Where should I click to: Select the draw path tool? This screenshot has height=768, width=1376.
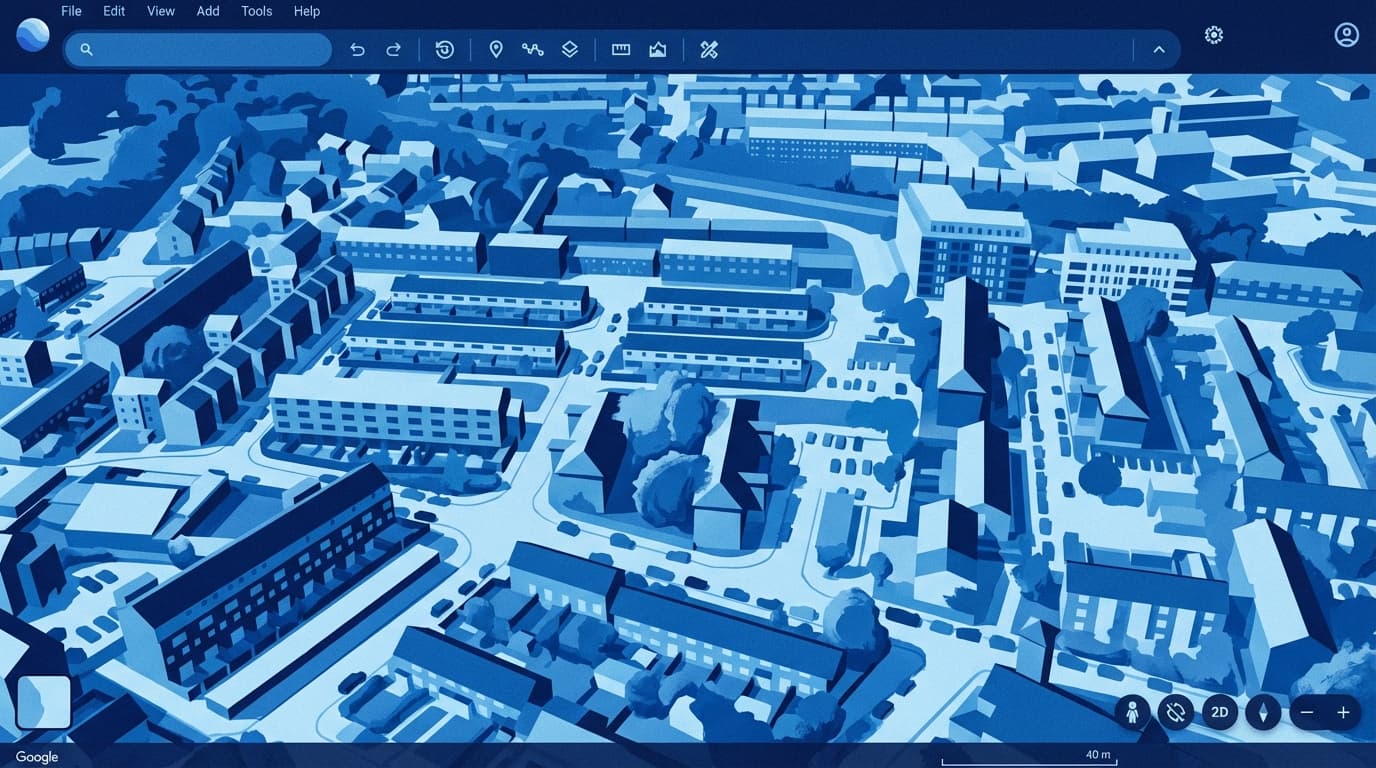[532, 50]
